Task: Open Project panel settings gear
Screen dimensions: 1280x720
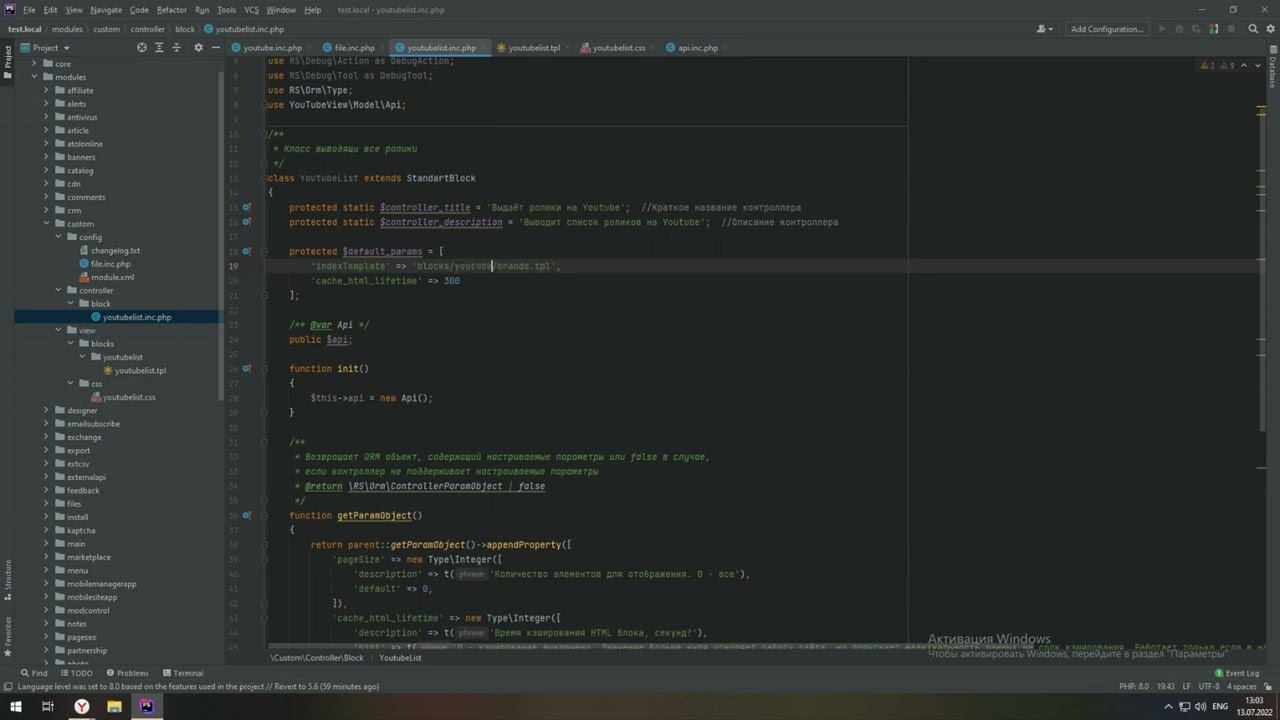Action: (198, 48)
